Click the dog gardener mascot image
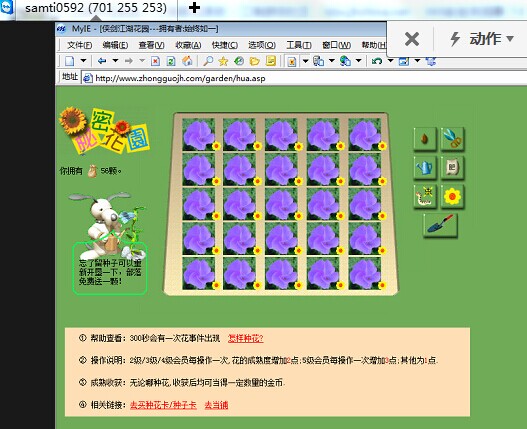This screenshot has width=527, height=429. pos(107,225)
